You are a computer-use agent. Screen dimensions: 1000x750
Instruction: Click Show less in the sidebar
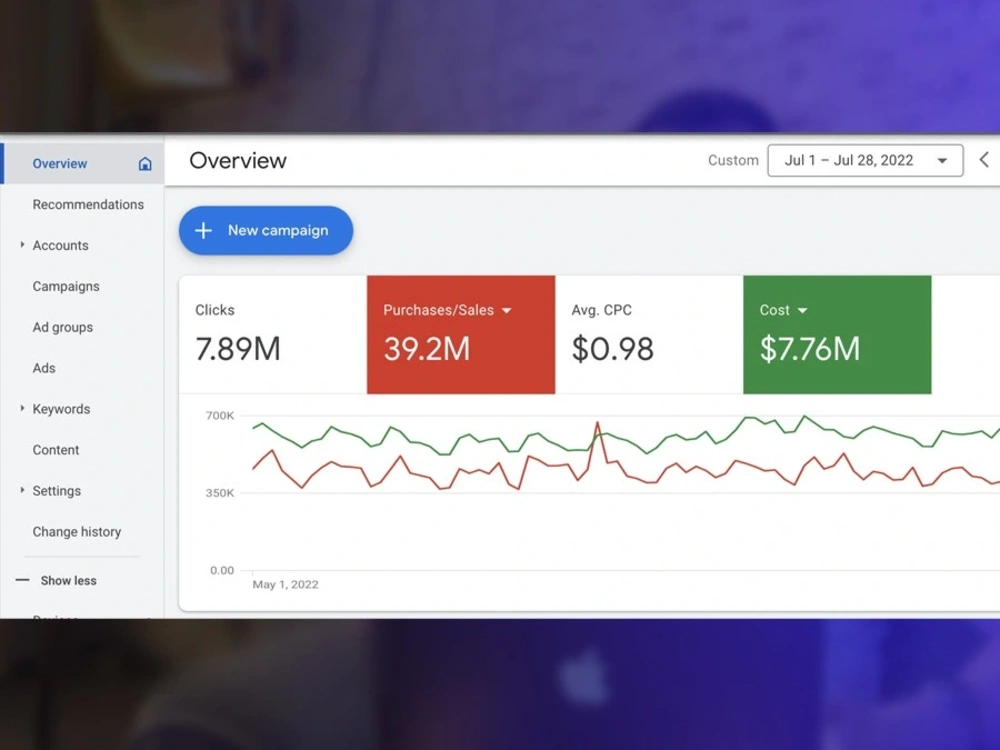click(x=68, y=580)
